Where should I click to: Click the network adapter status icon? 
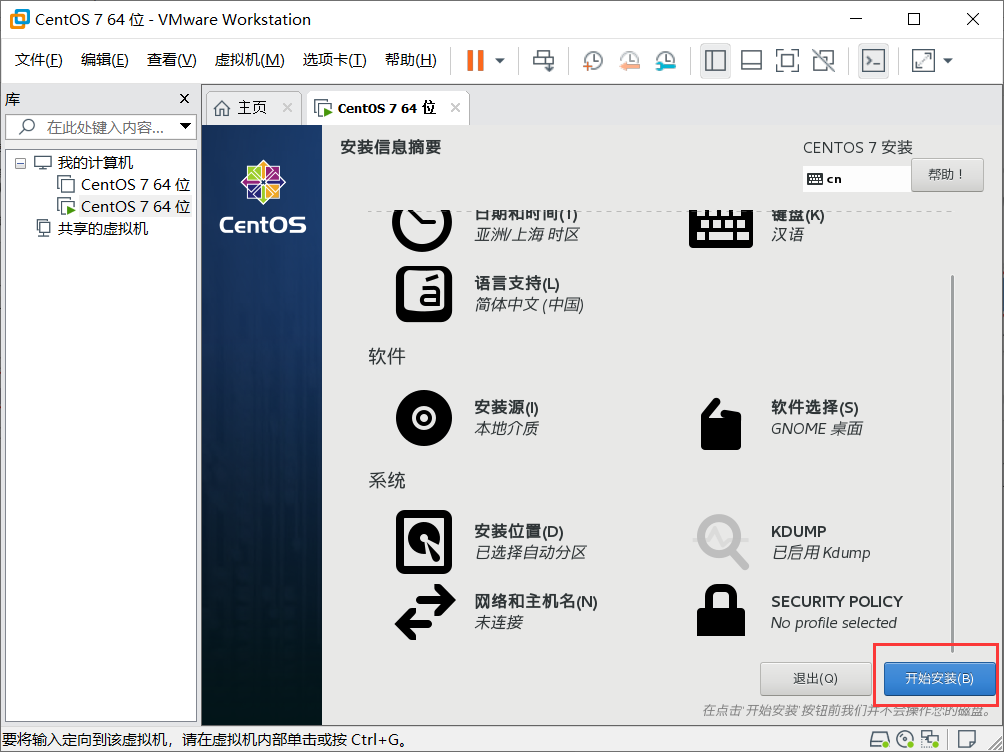[930, 740]
